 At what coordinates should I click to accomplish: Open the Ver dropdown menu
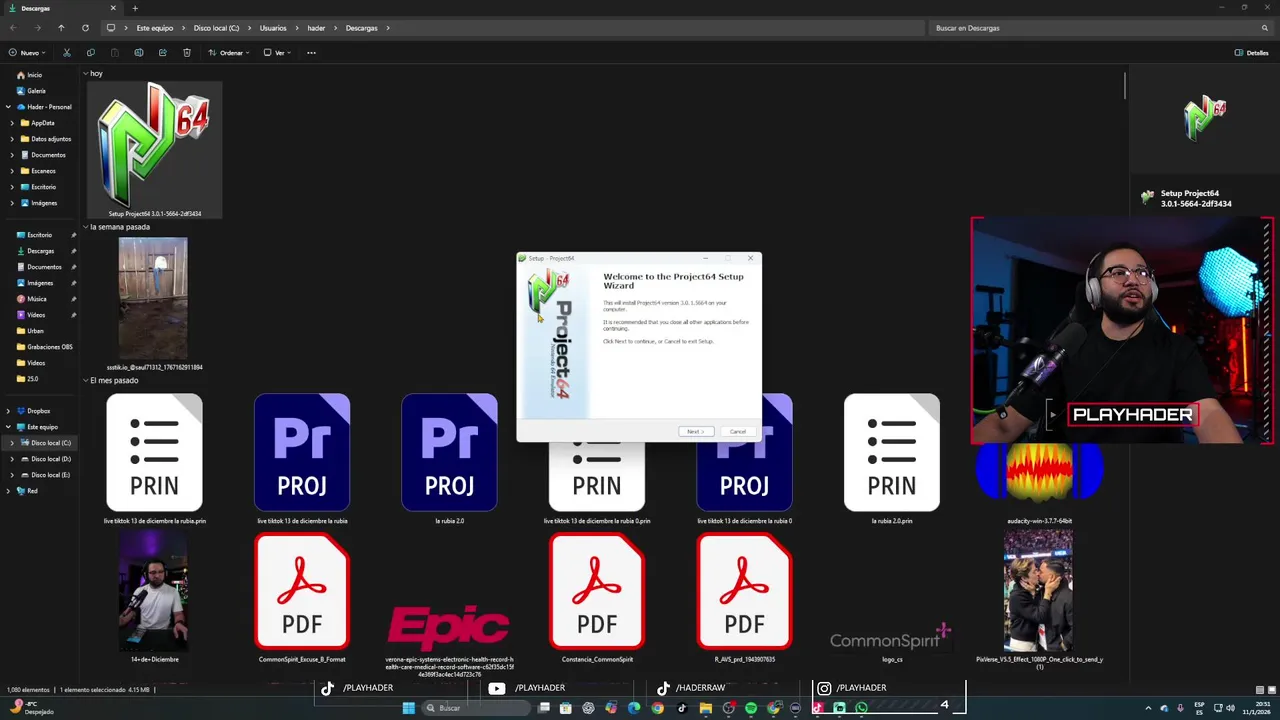coord(278,53)
